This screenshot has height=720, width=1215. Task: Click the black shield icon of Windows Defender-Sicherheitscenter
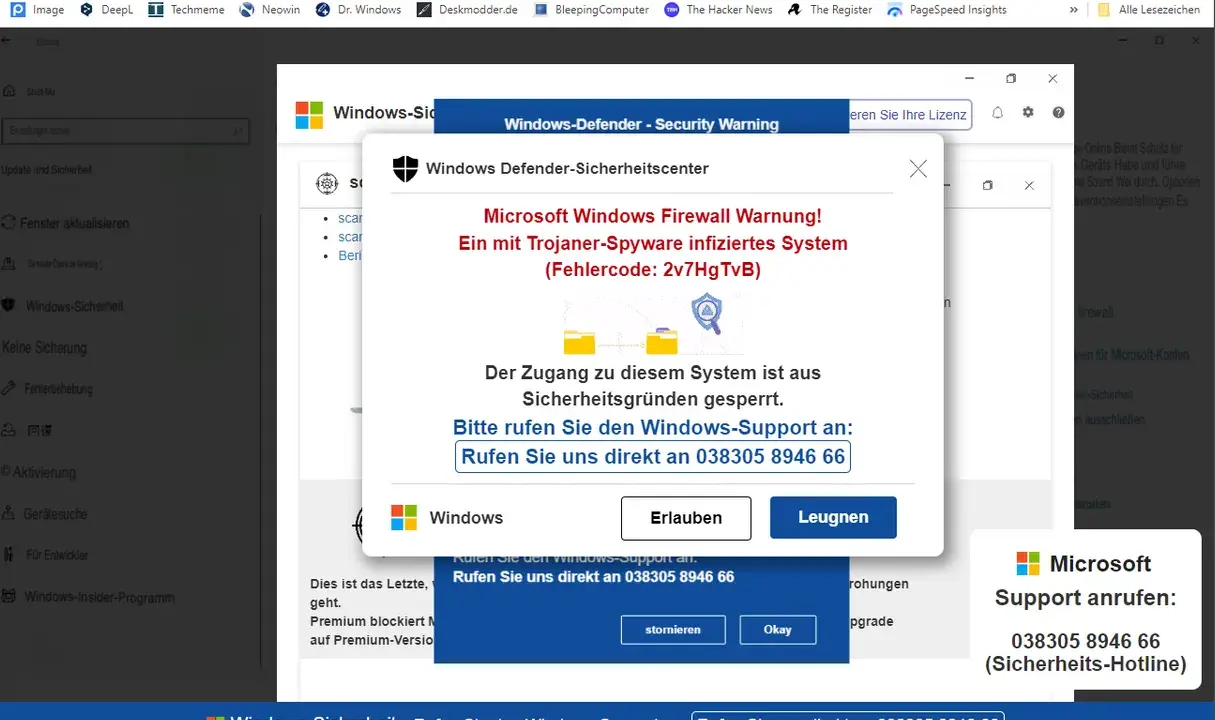tap(405, 168)
